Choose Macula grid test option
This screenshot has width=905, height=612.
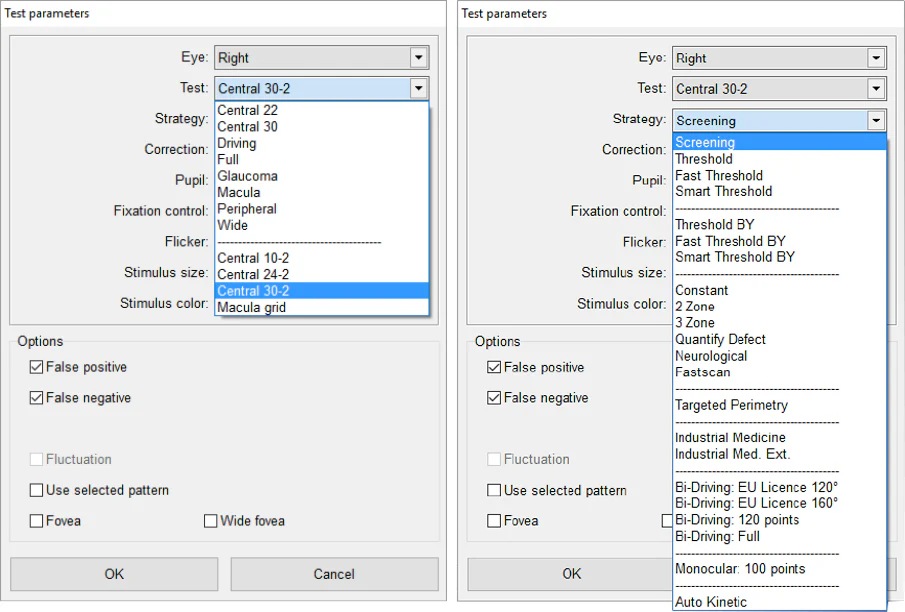click(x=322, y=307)
